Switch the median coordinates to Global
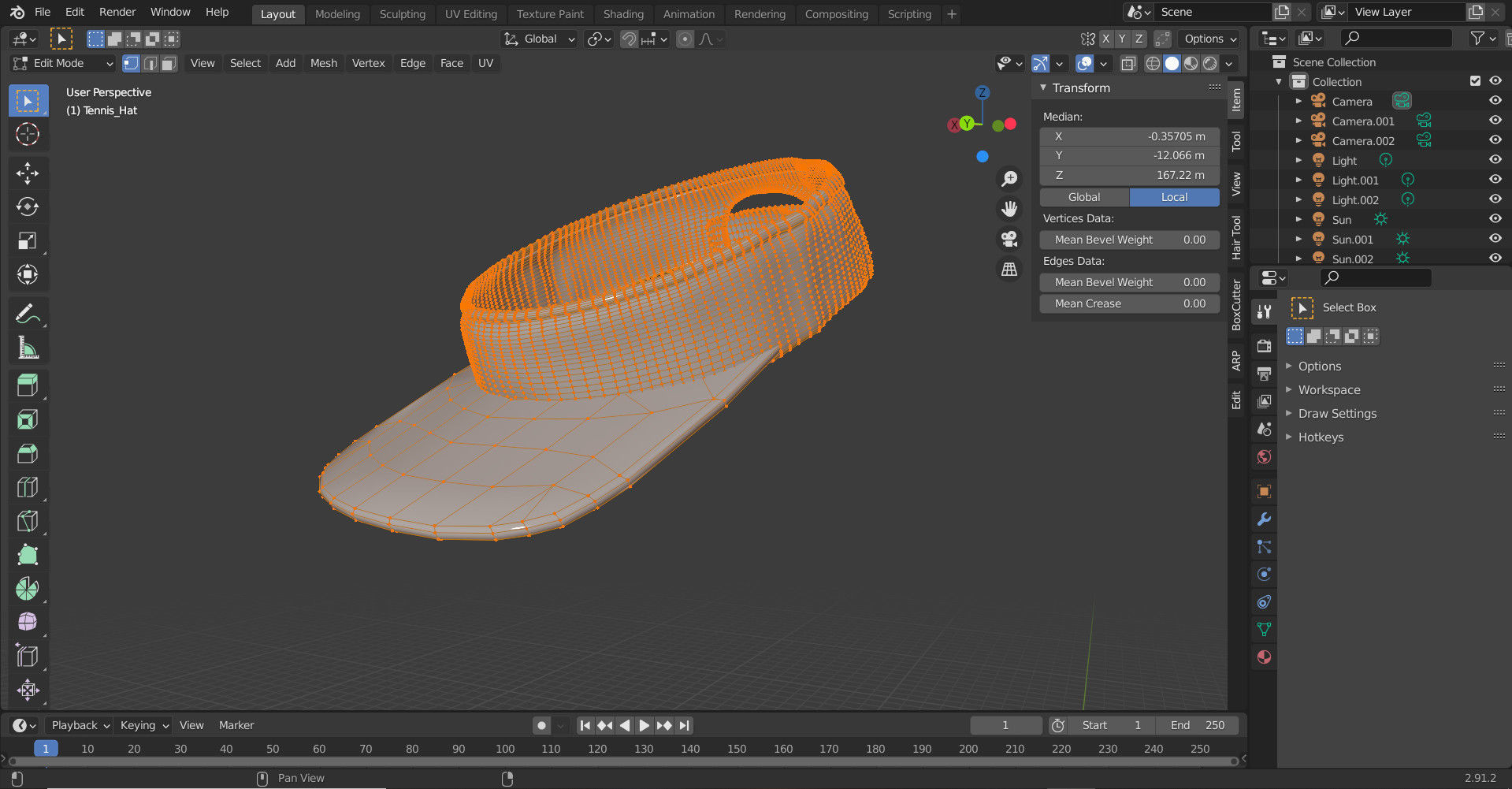 pos(1084,197)
